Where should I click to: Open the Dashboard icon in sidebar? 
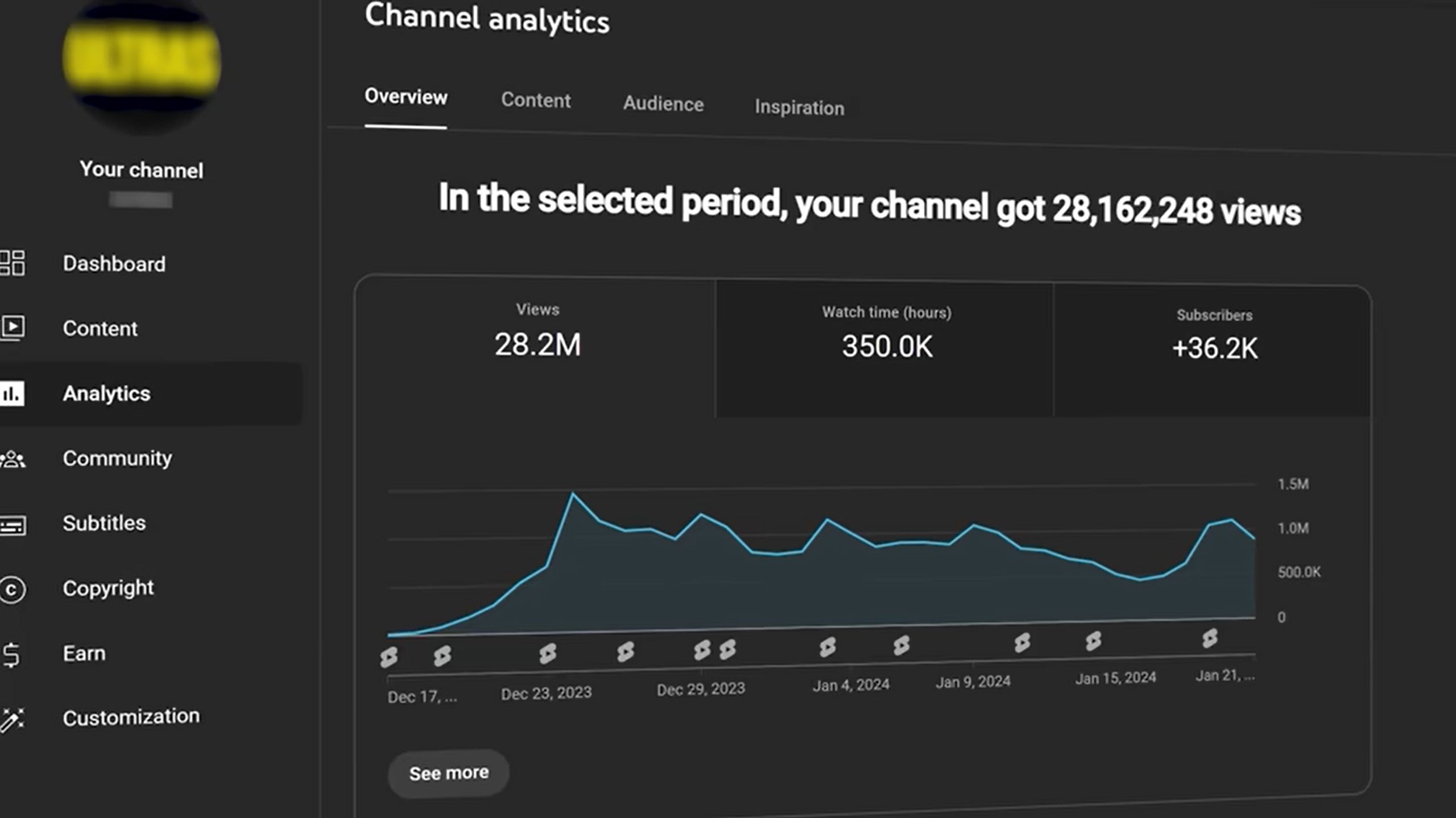tap(12, 263)
